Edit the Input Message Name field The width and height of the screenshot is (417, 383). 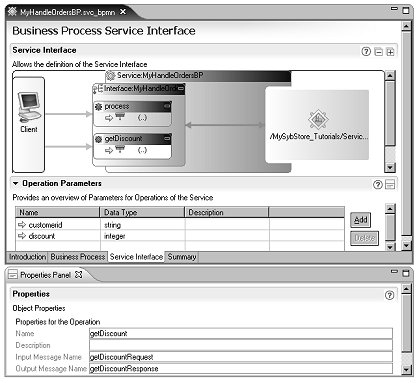(241, 357)
